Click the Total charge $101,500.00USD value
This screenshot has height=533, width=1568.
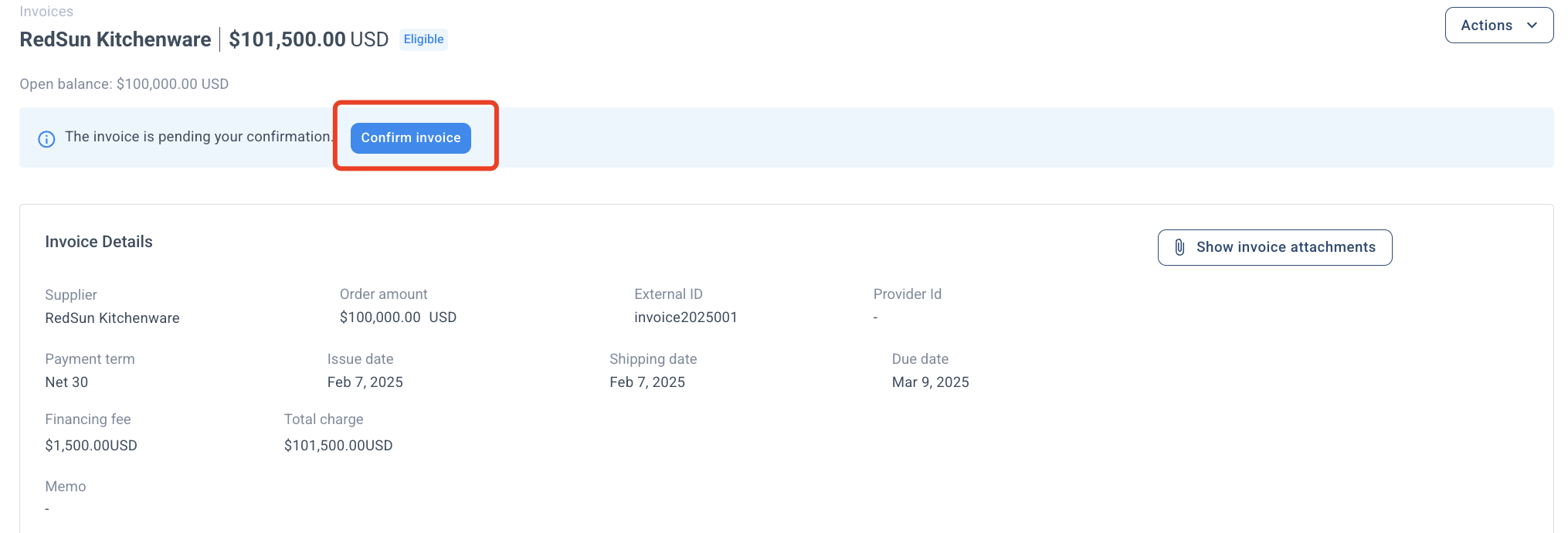pyautogui.click(x=338, y=446)
